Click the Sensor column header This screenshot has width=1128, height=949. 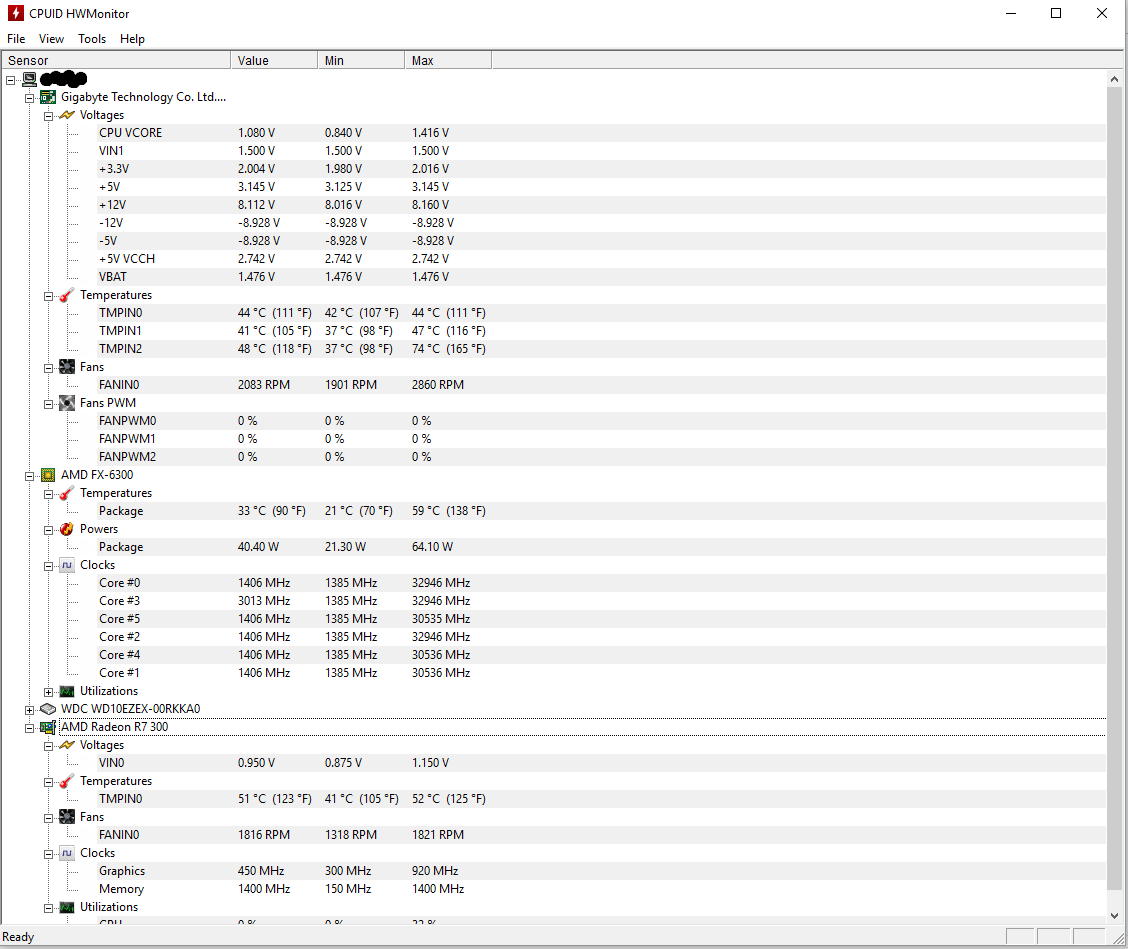point(116,60)
